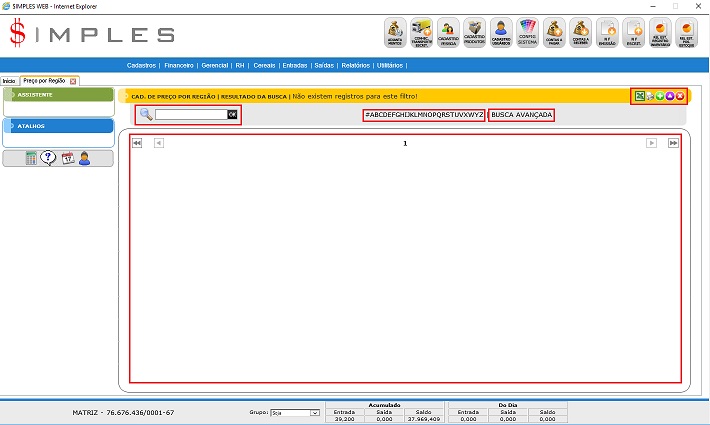Click the red close icon in yellow bar
The image size is (710, 425).
(x=680, y=96)
